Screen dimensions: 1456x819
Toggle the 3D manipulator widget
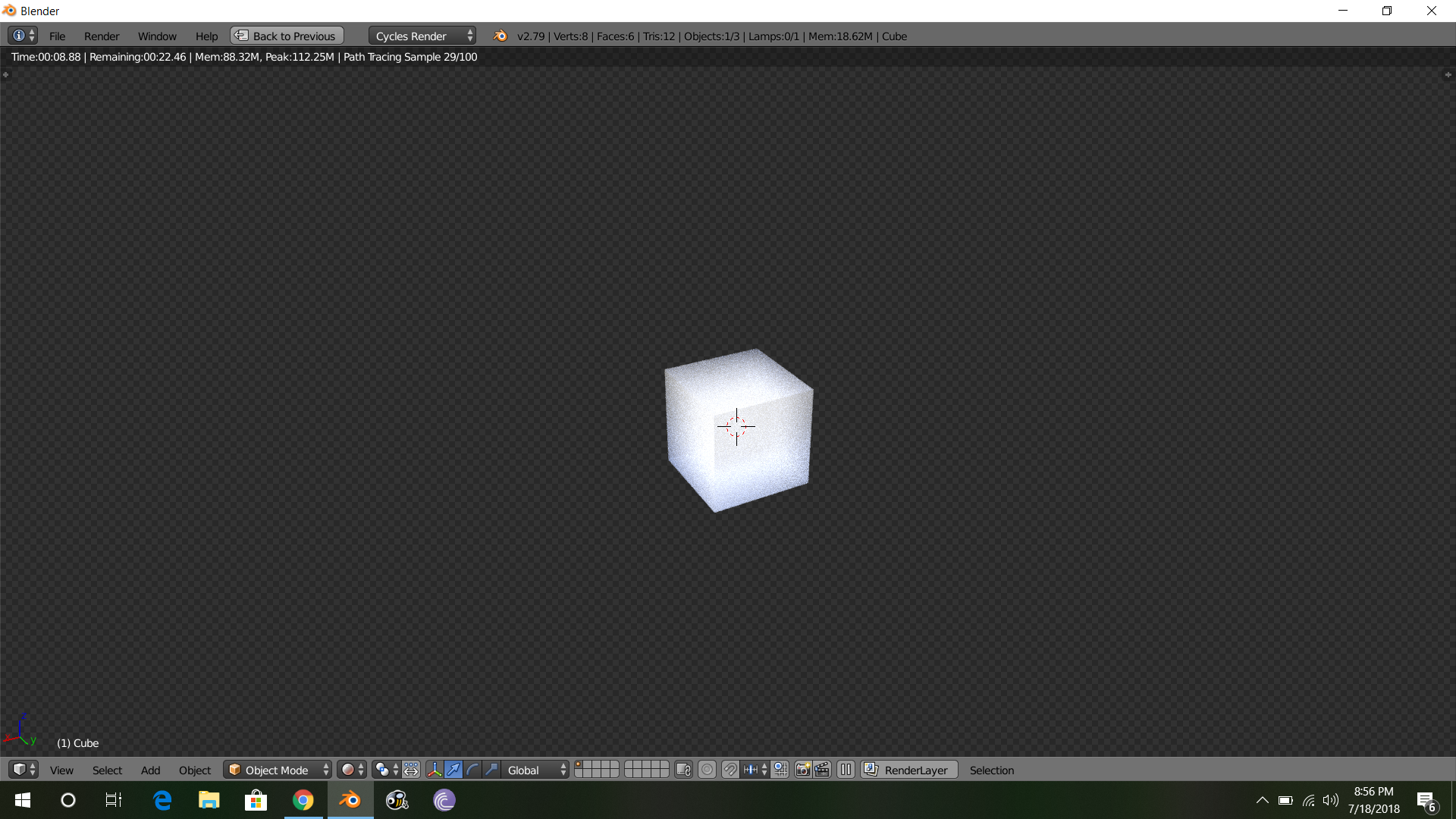coord(435,770)
